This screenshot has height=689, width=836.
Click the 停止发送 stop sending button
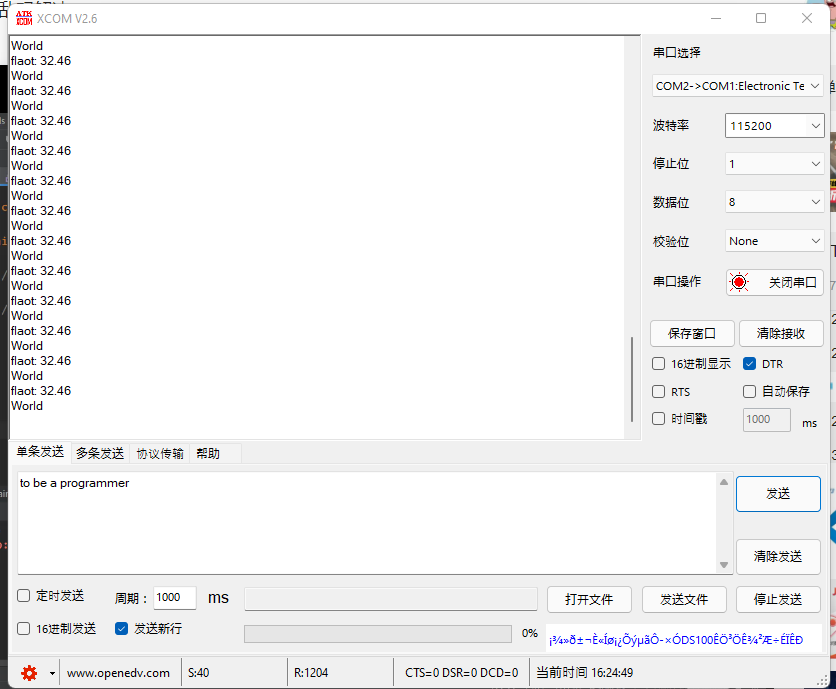coord(778,599)
